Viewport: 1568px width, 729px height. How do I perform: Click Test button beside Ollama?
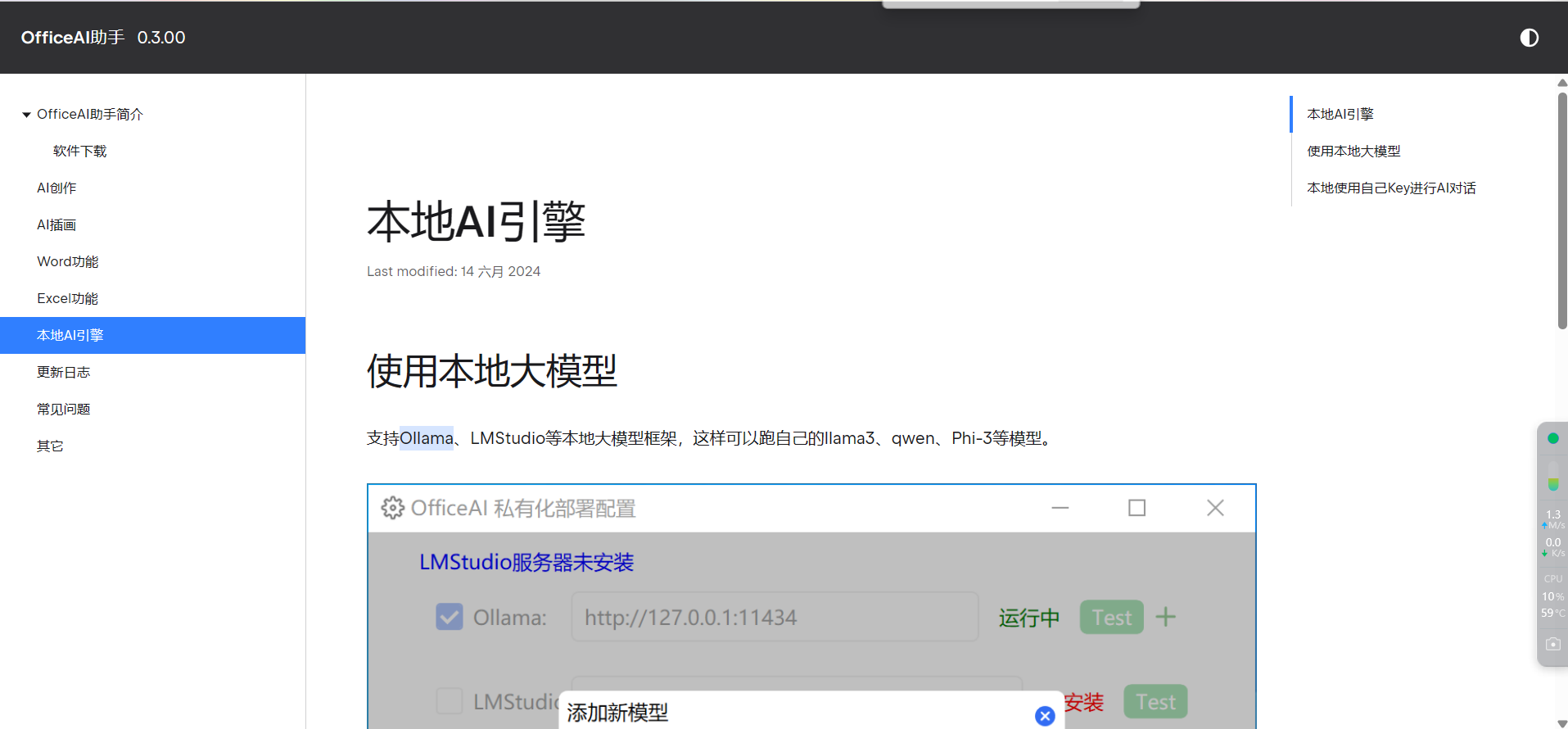click(1112, 617)
